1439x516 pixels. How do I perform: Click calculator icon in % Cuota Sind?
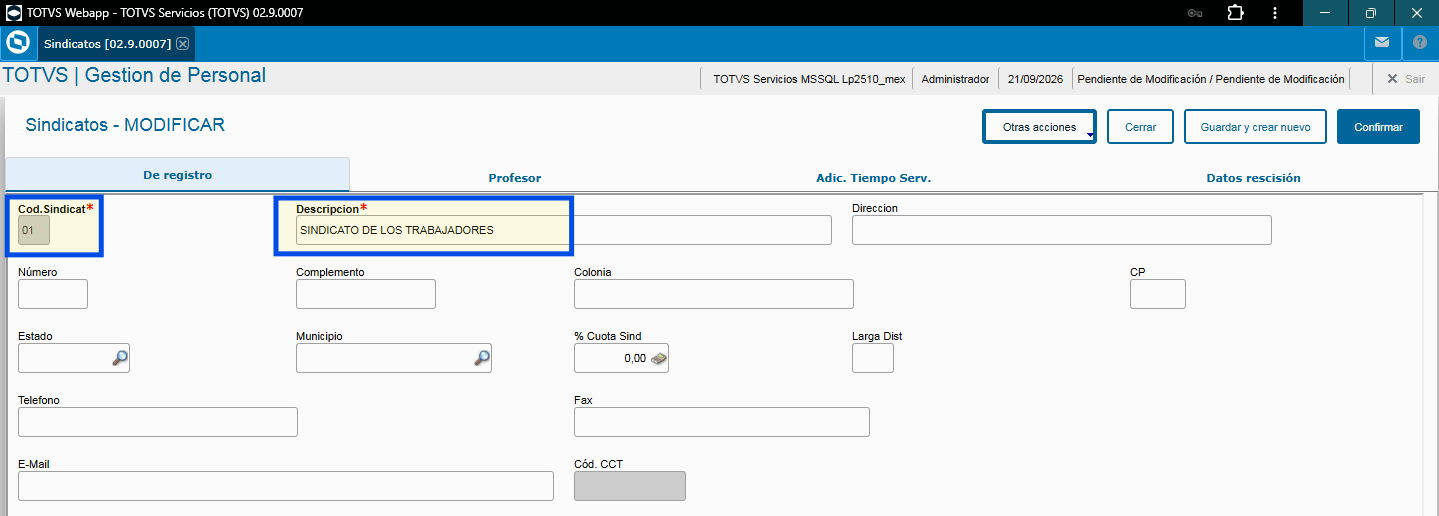[659, 358]
